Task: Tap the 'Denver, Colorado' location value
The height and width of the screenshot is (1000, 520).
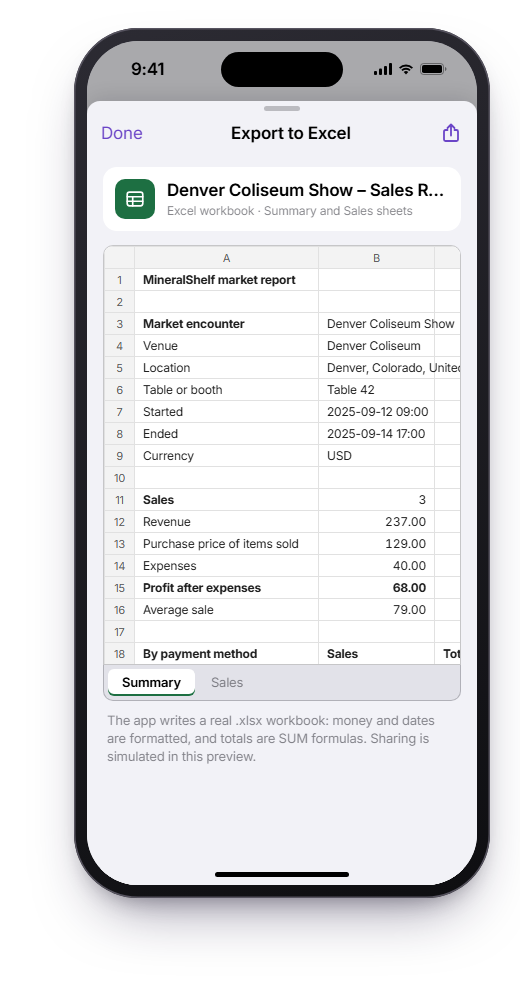Action: tap(376, 368)
